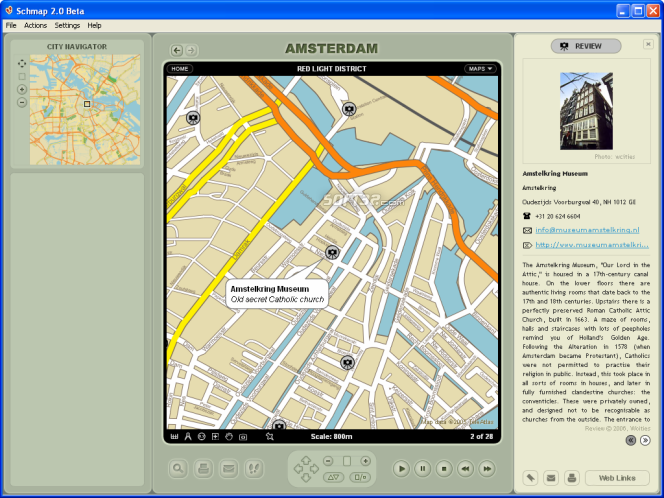Select the hand pan tool

pyautogui.click(x=229, y=437)
